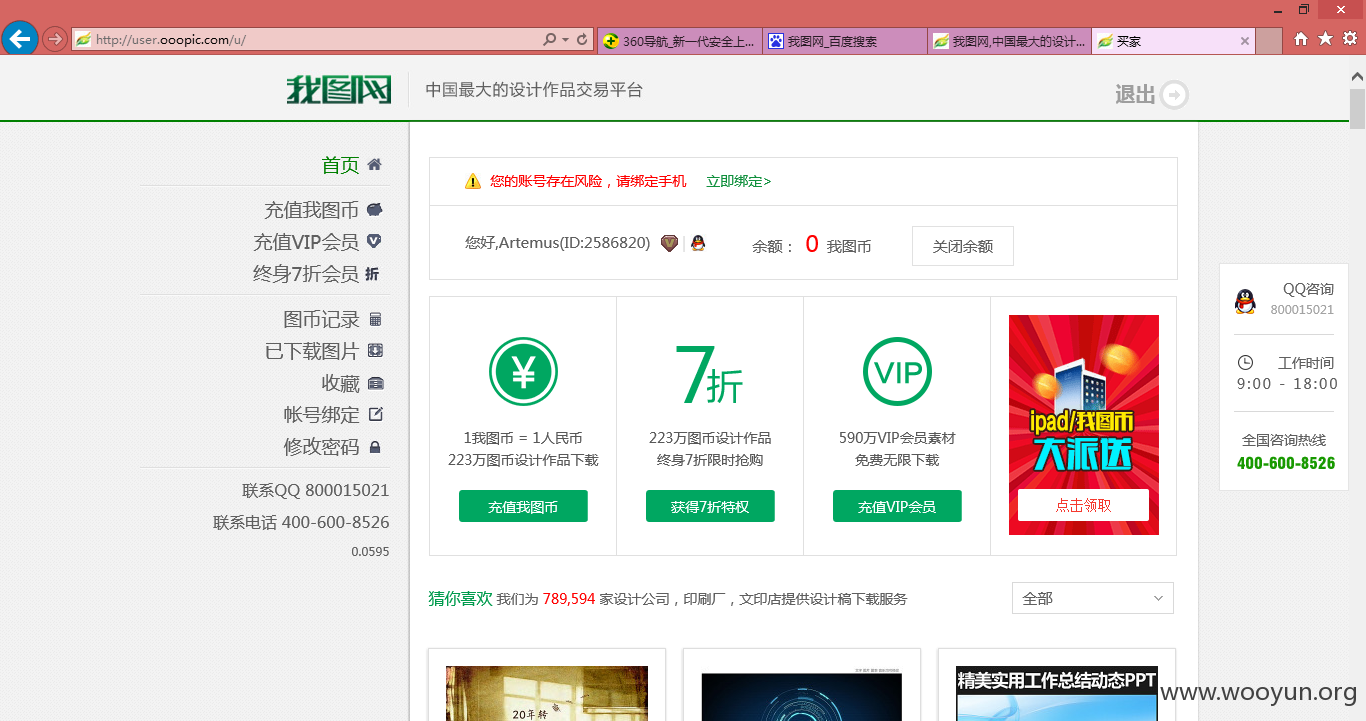Click the logout arrow circle icon
This screenshot has height=721, width=1366.
[x=1175, y=94]
